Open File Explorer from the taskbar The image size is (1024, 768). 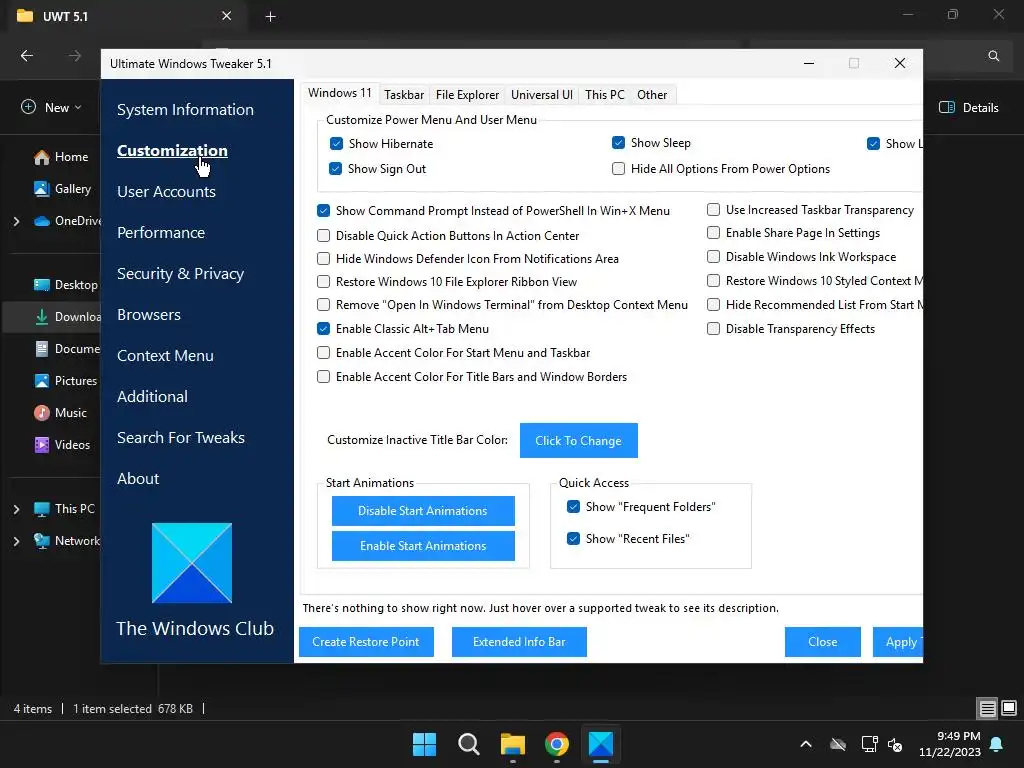[513, 744]
